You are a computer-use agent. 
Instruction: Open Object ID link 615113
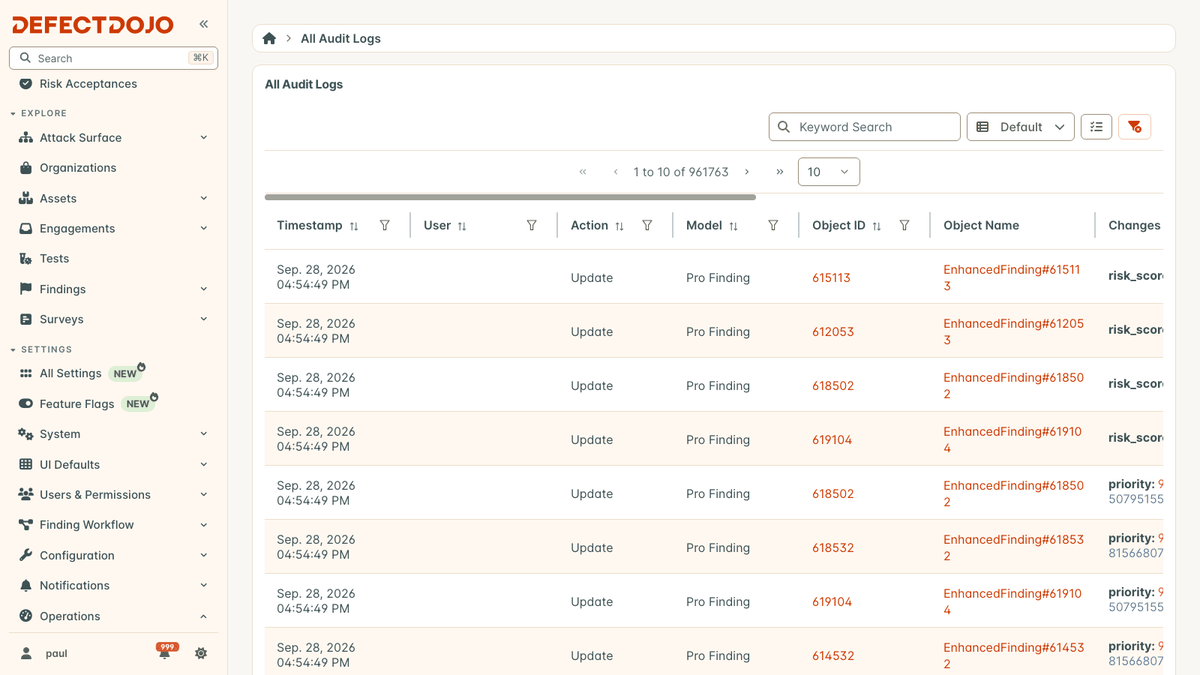click(831, 278)
